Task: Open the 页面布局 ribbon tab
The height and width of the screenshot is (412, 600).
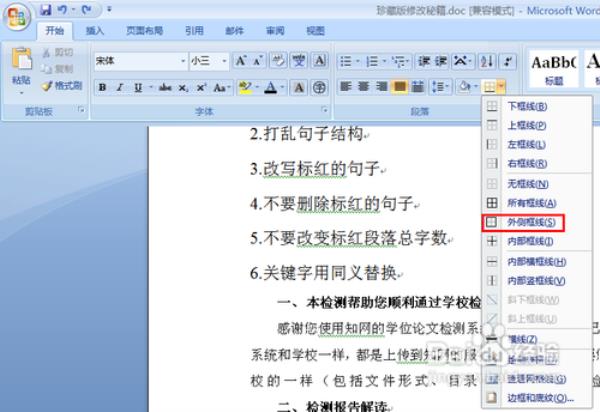Action: (x=145, y=31)
